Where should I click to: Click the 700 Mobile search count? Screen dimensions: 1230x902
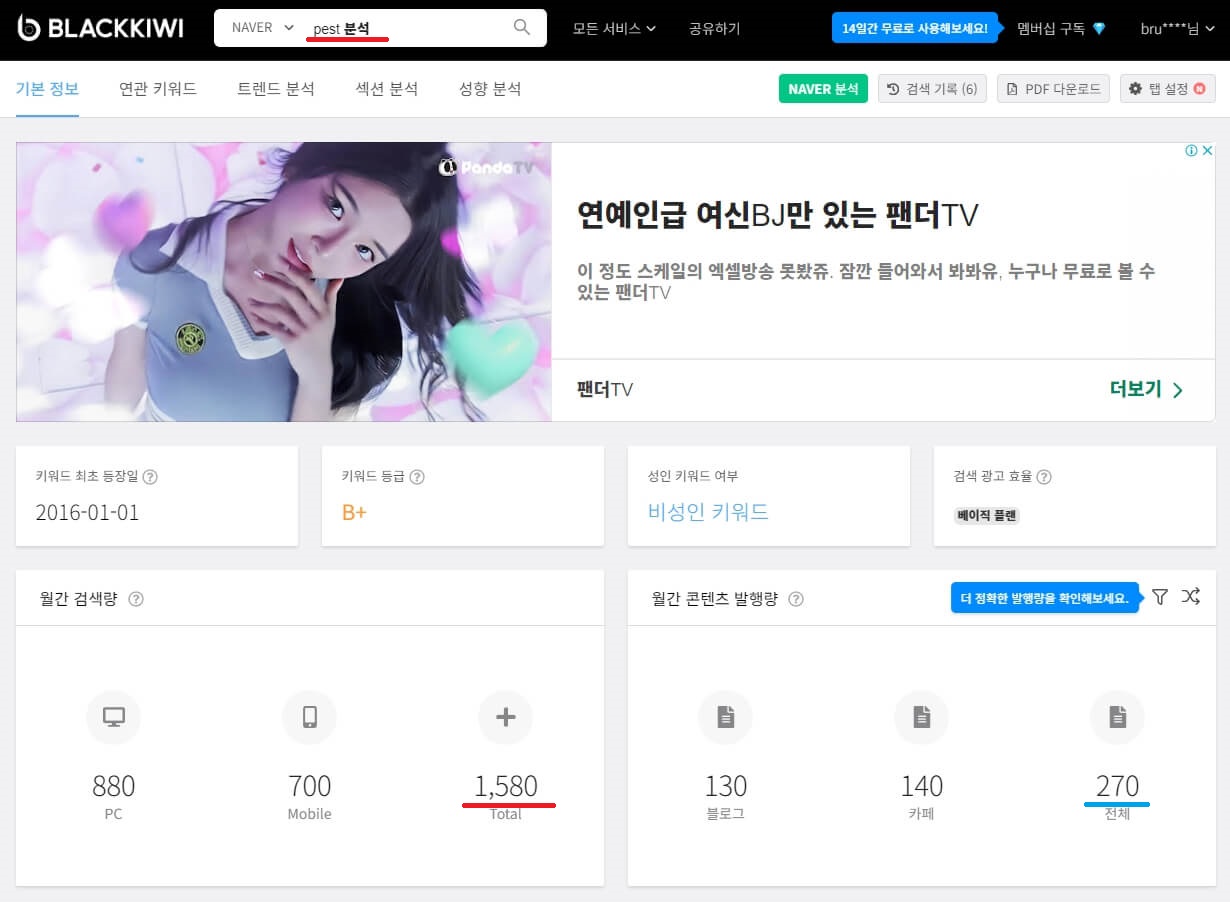tap(309, 786)
